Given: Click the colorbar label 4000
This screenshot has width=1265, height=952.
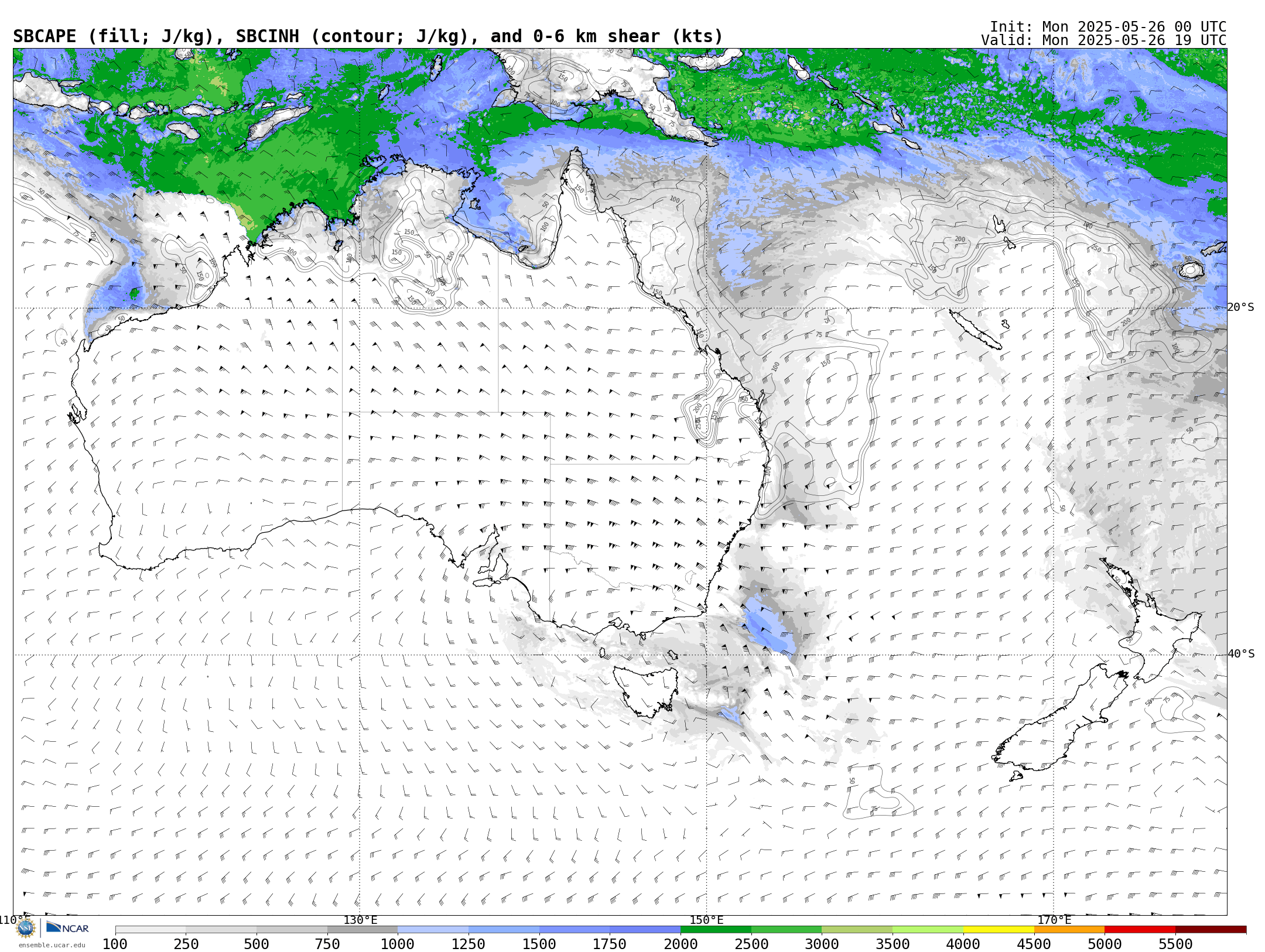Looking at the screenshot, I should pos(963,944).
